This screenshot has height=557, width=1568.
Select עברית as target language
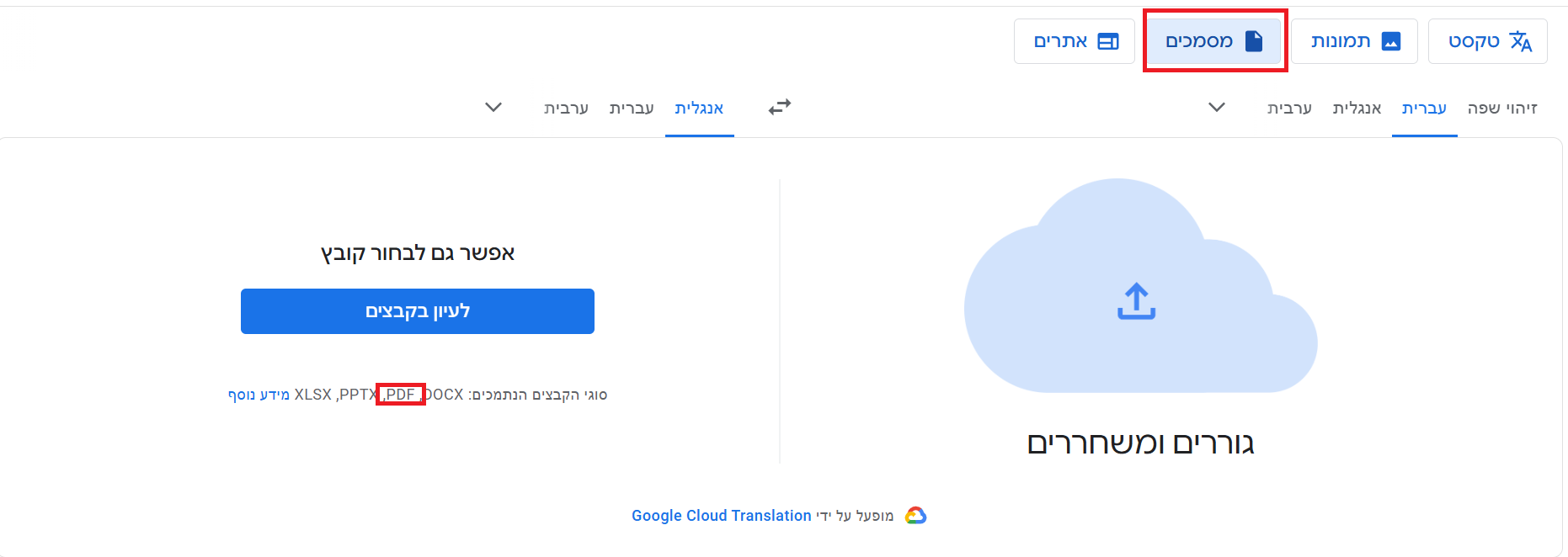(x=632, y=109)
